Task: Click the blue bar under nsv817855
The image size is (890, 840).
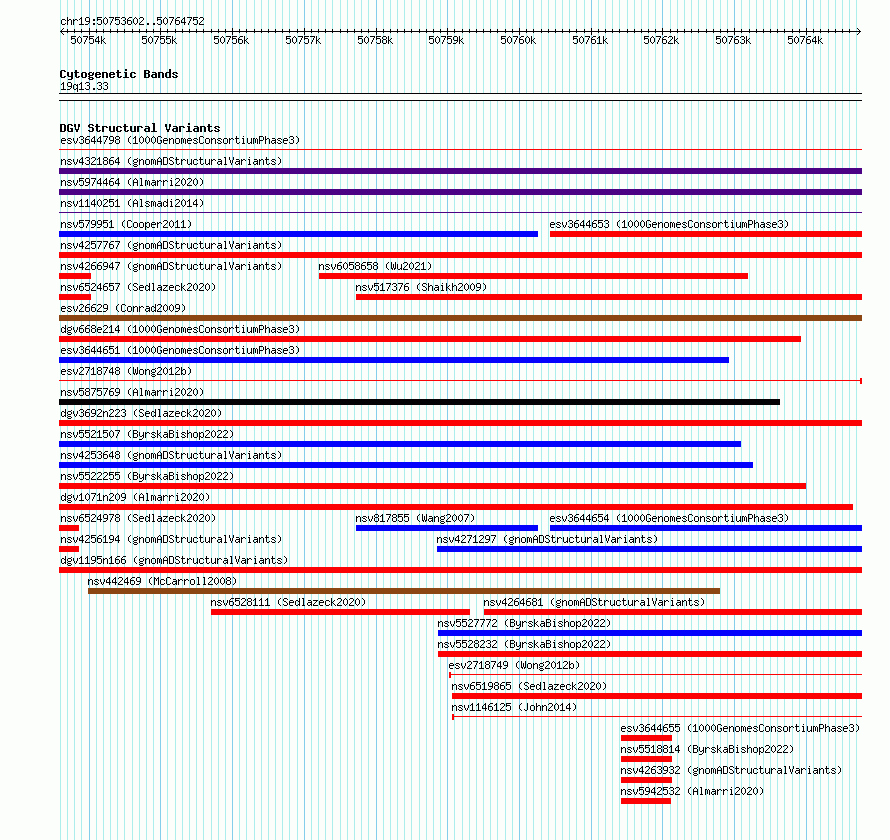Action: tap(447, 528)
